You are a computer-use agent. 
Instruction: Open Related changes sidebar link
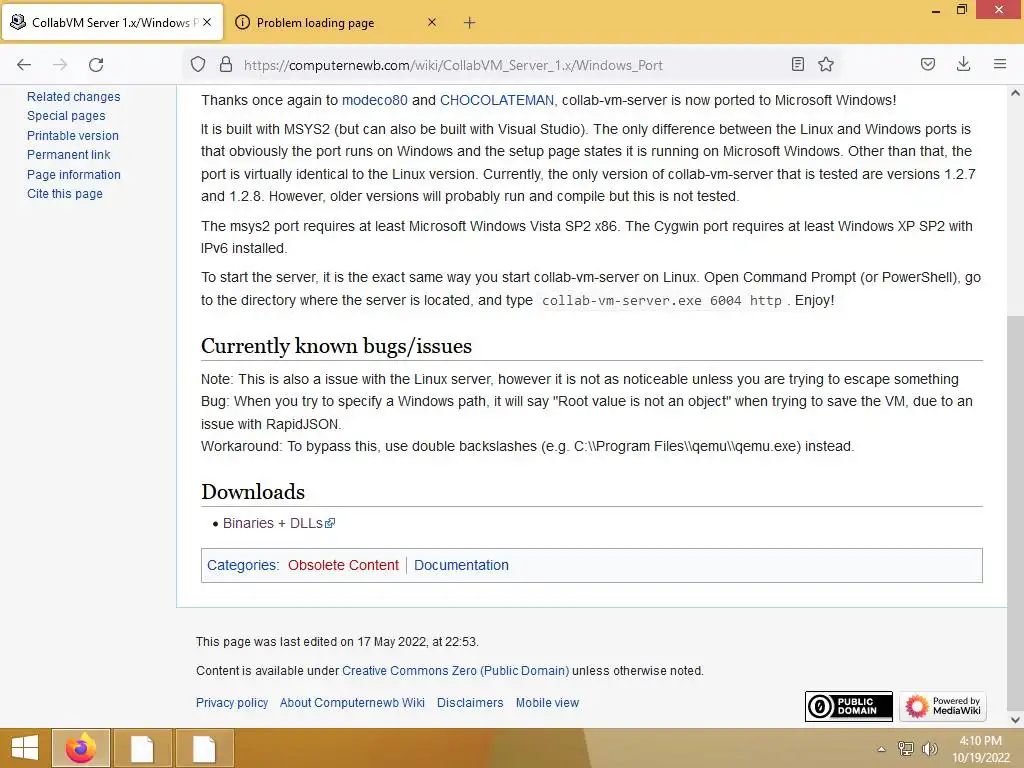tap(74, 97)
